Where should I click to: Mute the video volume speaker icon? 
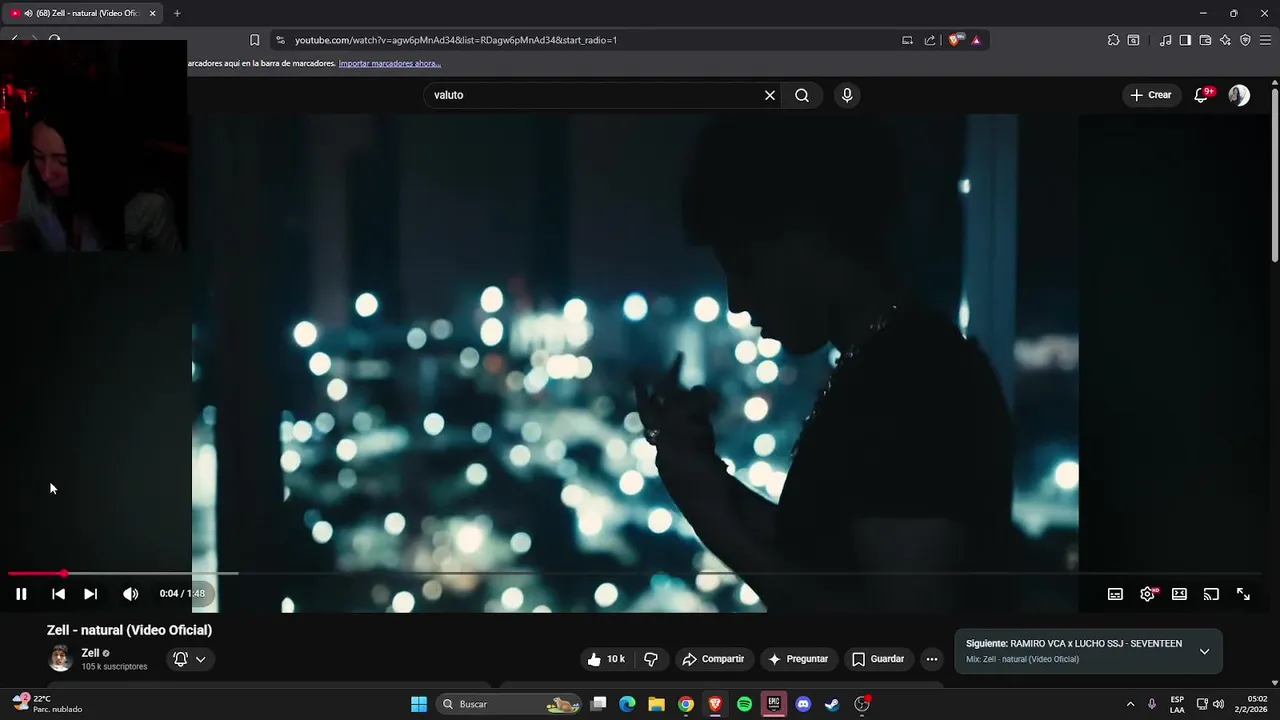coord(130,594)
